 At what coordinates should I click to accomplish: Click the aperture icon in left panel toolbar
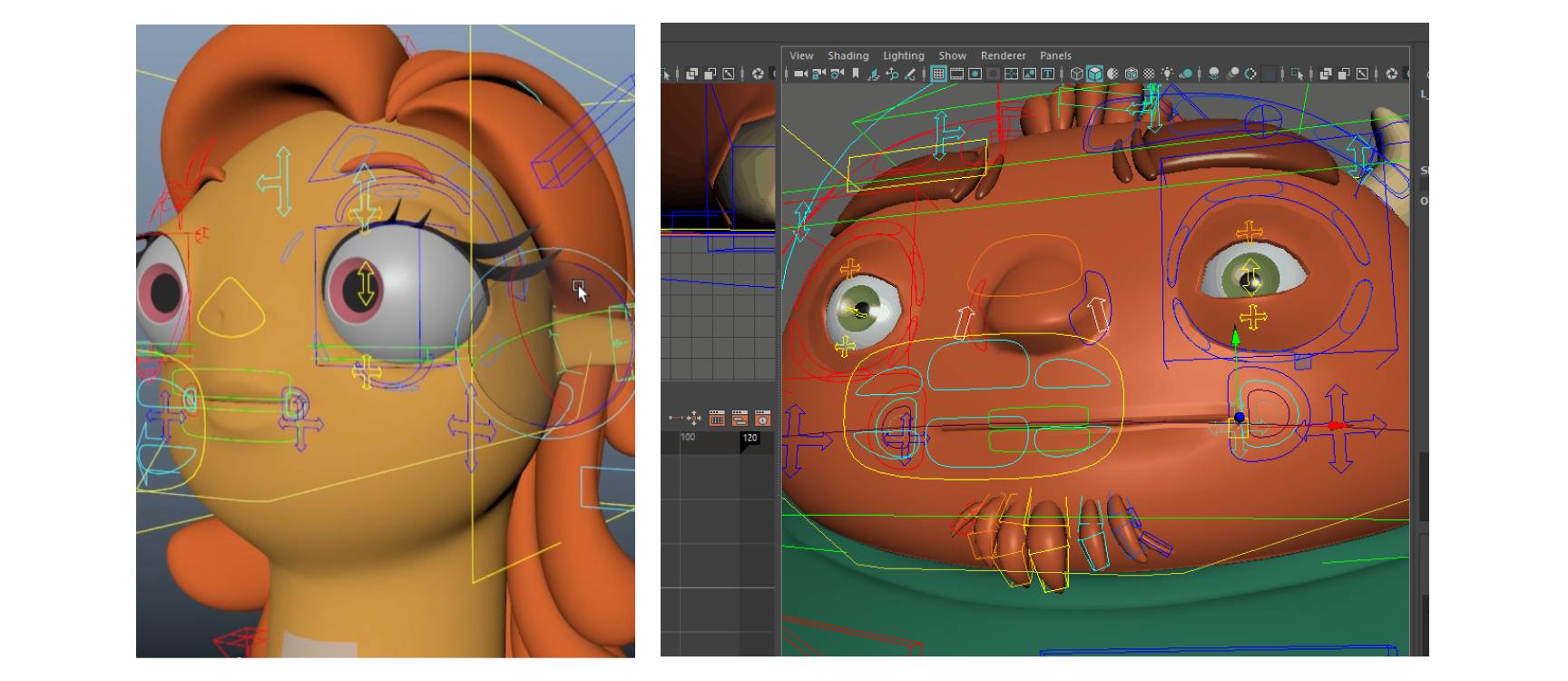click(758, 74)
